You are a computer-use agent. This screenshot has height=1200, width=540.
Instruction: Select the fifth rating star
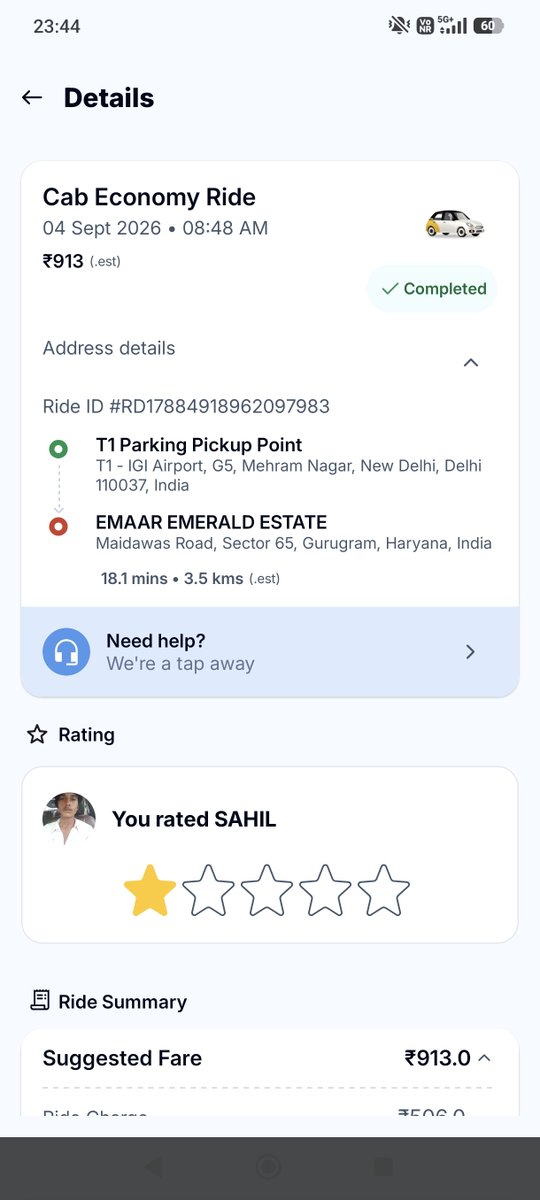(x=384, y=891)
